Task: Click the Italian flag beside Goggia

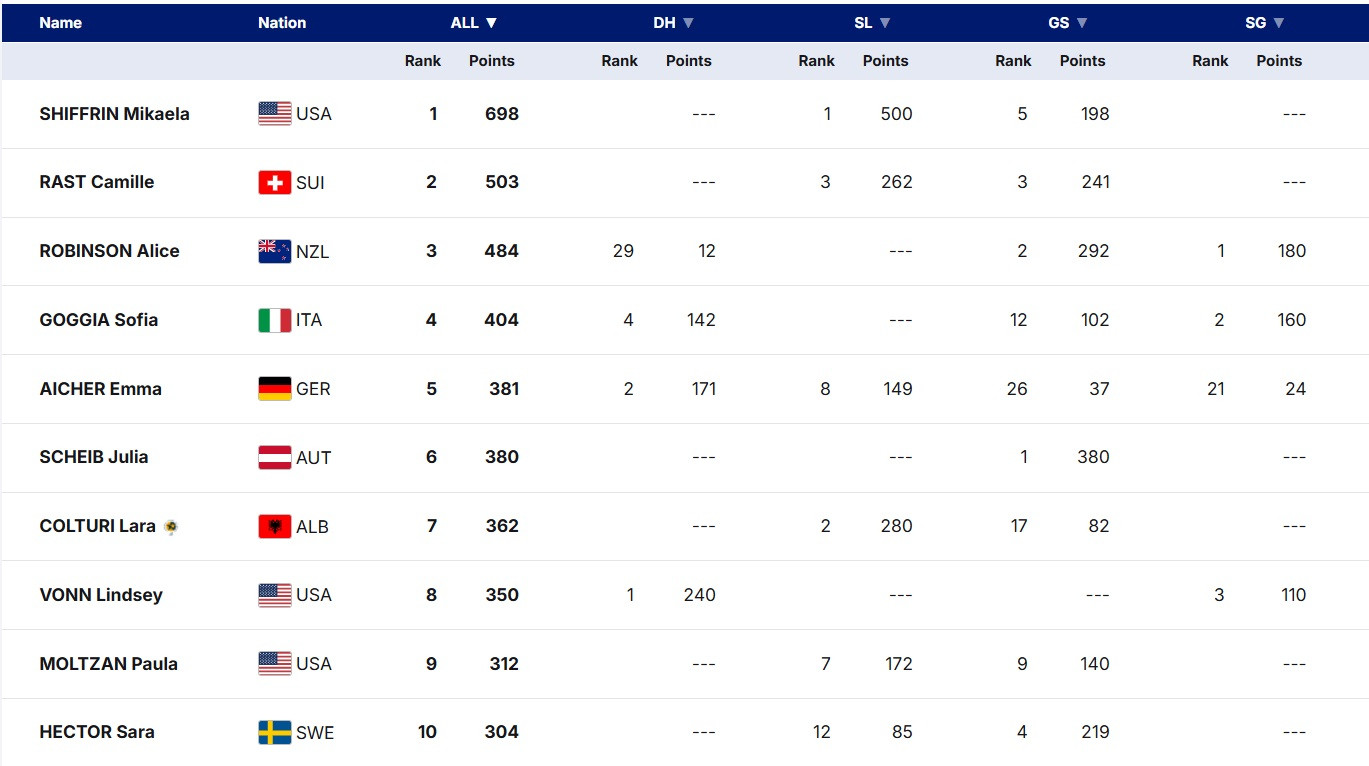Action: [275, 320]
